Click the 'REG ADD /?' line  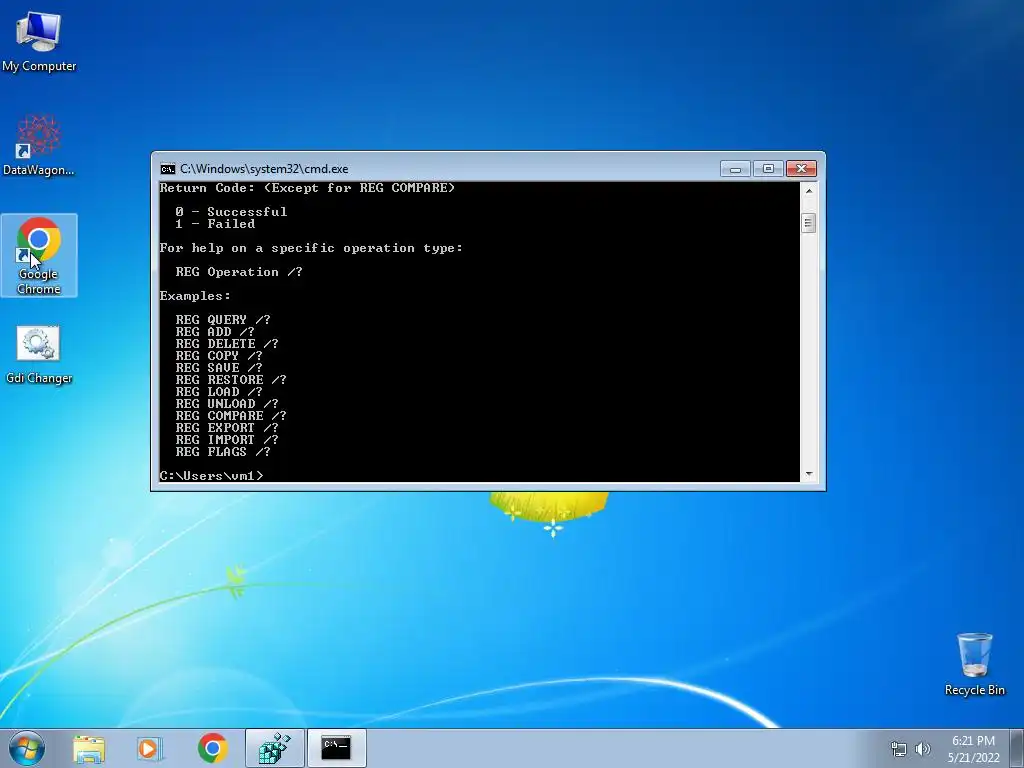tap(215, 332)
